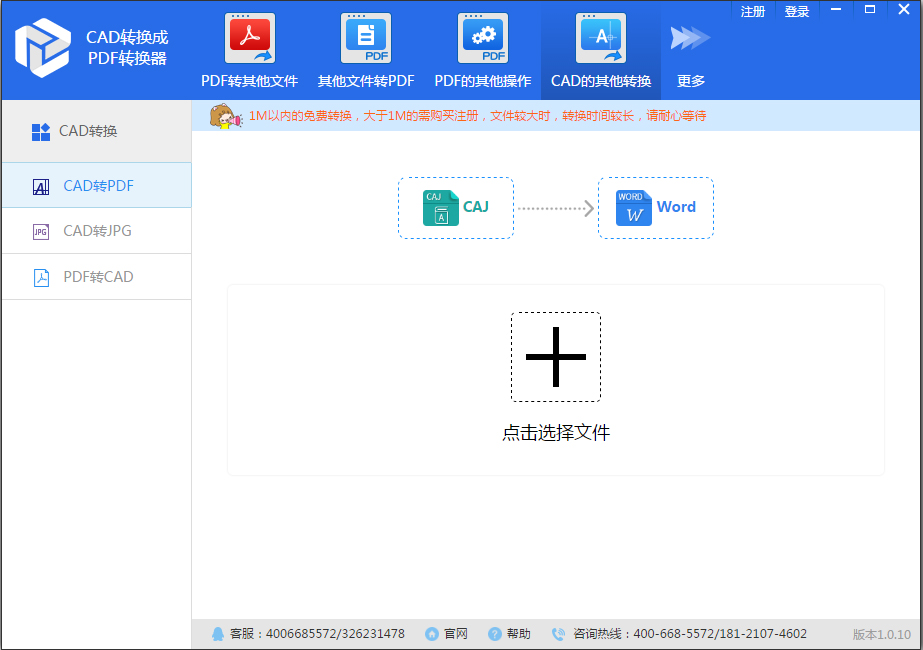Click the plus icon to add a file
Viewport: 923px width, 650px height.
pyautogui.click(x=555, y=357)
